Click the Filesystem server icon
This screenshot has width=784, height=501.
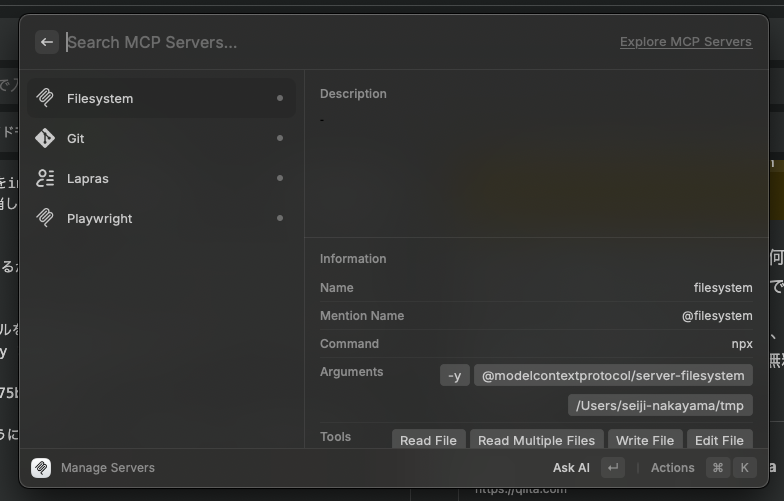click(x=45, y=98)
